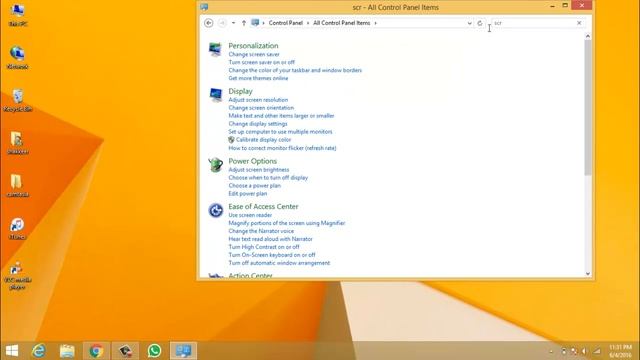The image size is (640, 360).
Task: Open Turn On-Screen keyboard on or off
Action: [x=272, y=255]
